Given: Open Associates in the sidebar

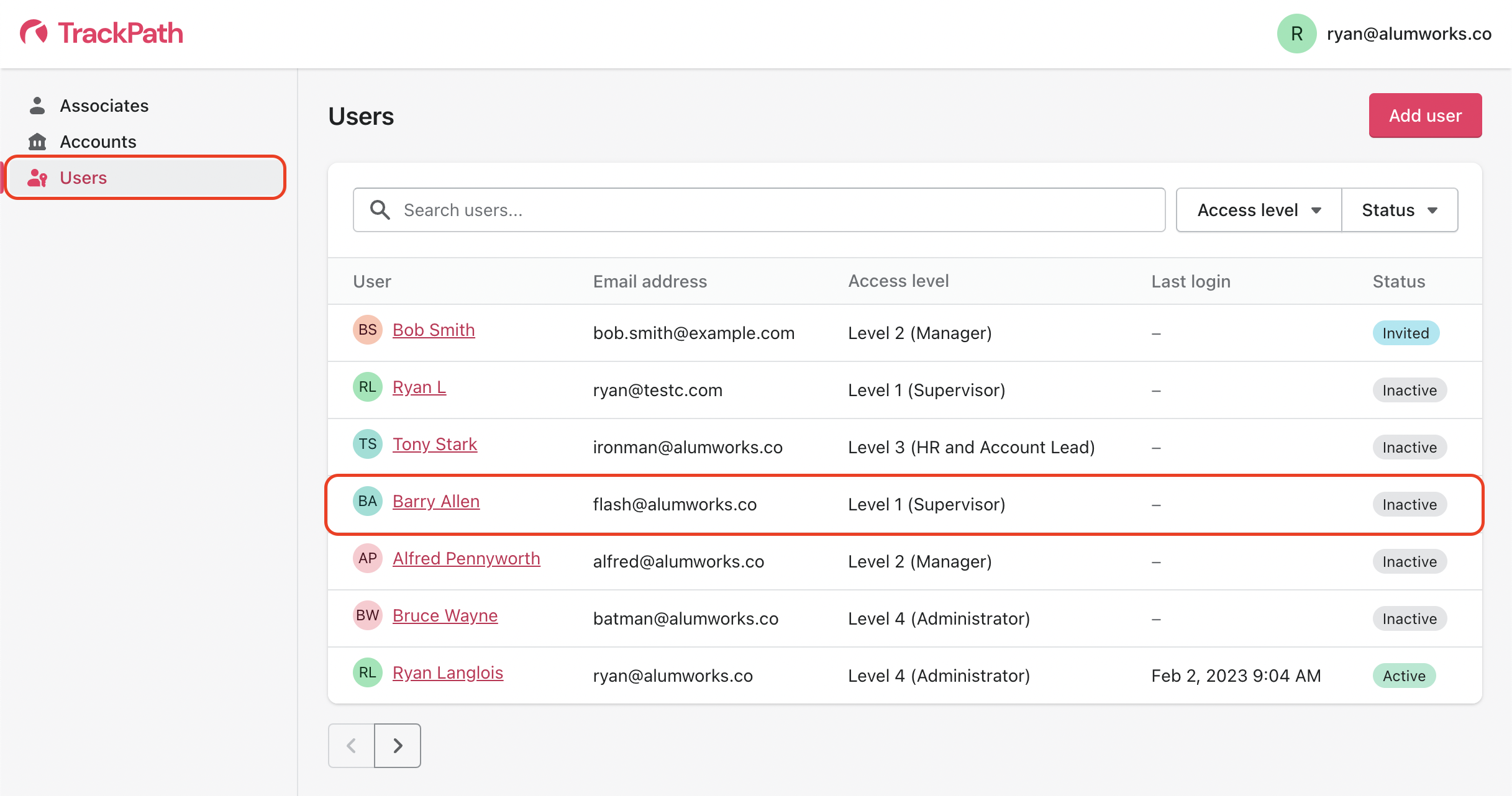Looking at the screenshot, I should pos(104,106).
